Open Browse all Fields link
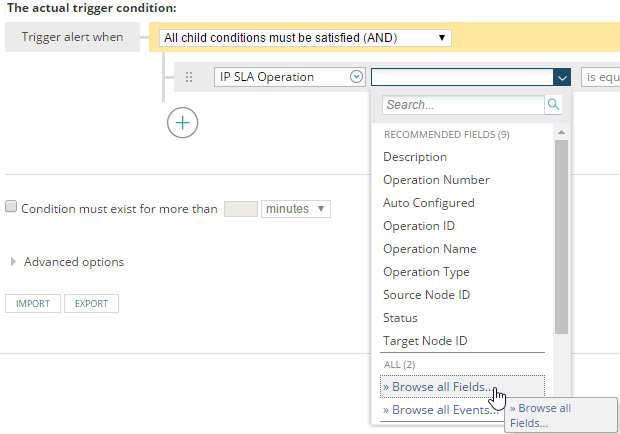This screenshot has height=434, width=620. pyautogui.click(x=437, y=387)
